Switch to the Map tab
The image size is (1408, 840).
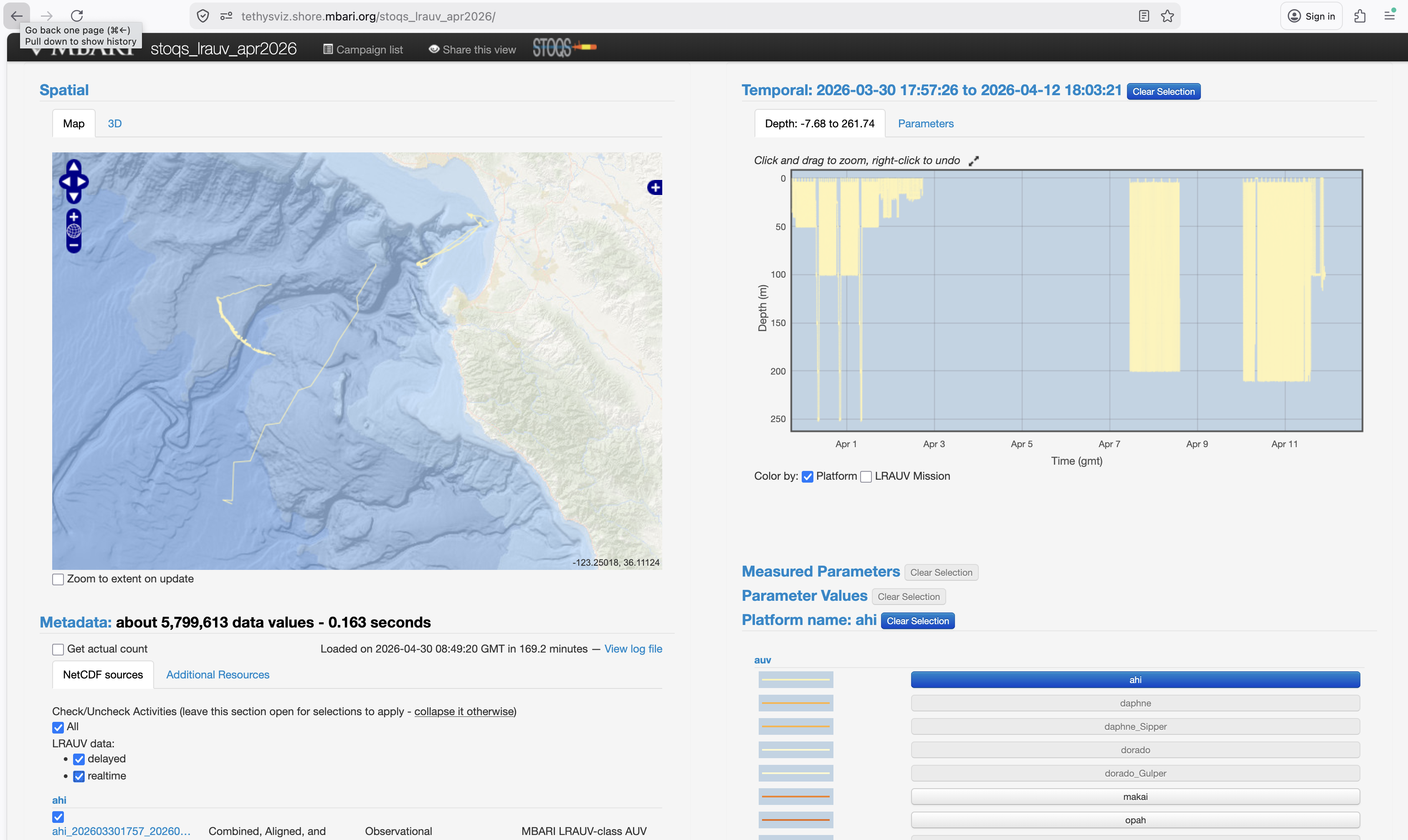[x=73, y=124]
